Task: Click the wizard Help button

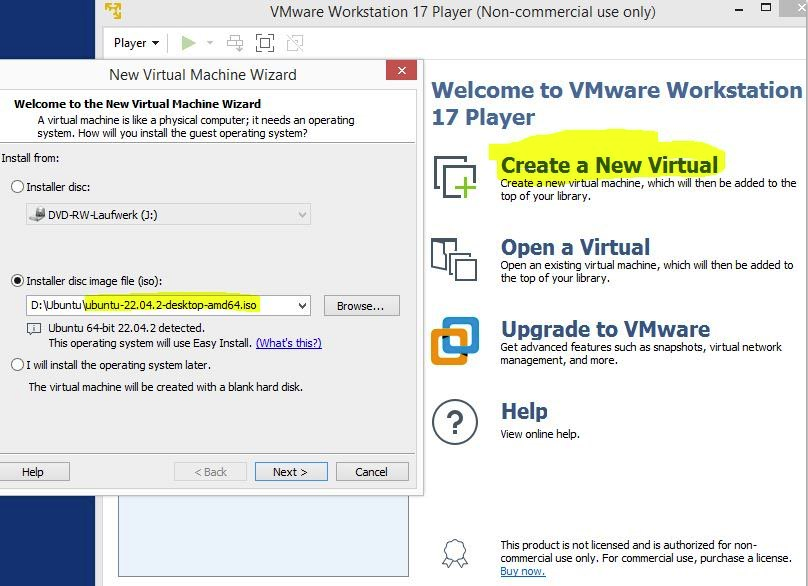Action: [x=33, y=472]
